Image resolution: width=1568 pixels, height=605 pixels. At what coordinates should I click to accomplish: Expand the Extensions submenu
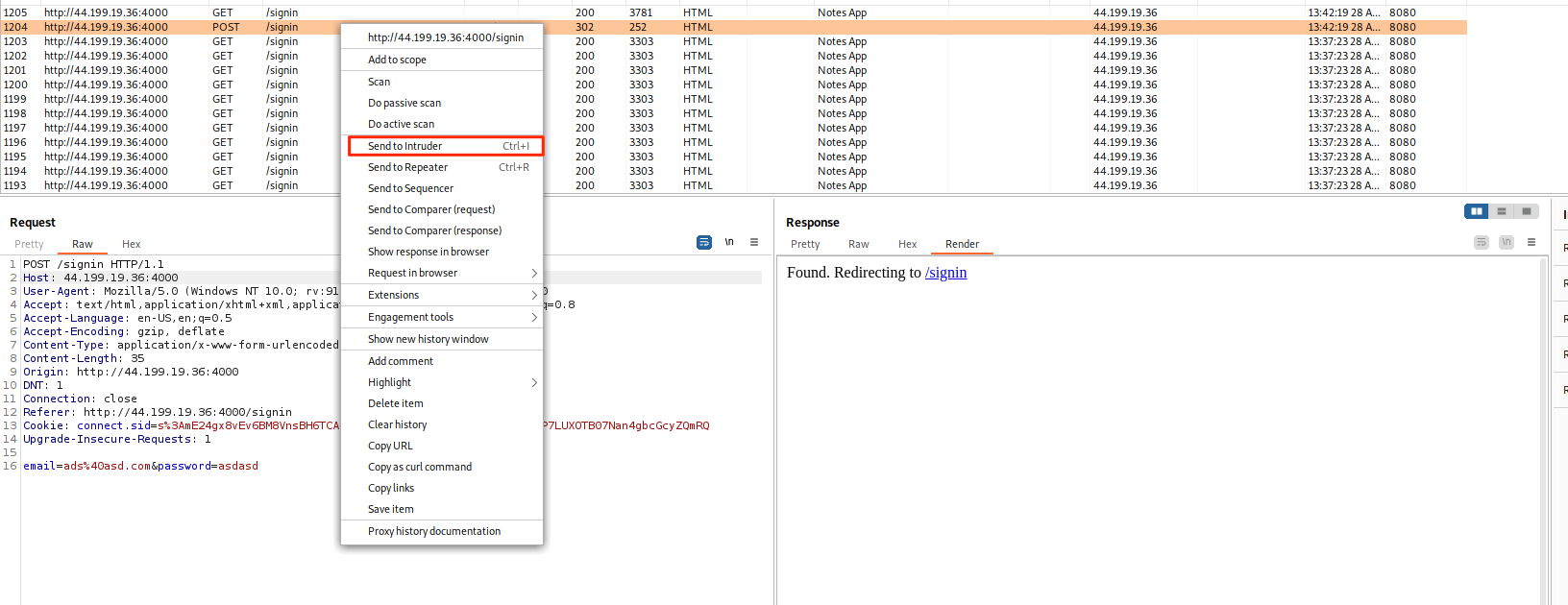click(x=442, y=295)
